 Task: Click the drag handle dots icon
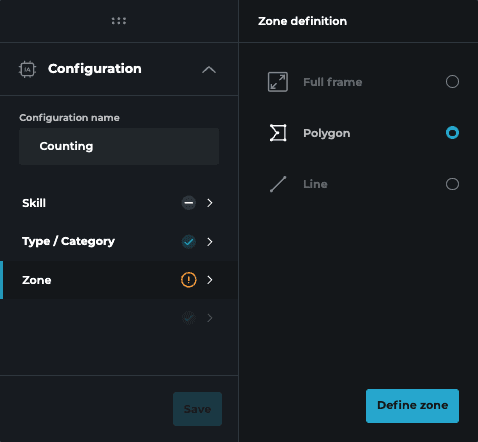[119, 21]
